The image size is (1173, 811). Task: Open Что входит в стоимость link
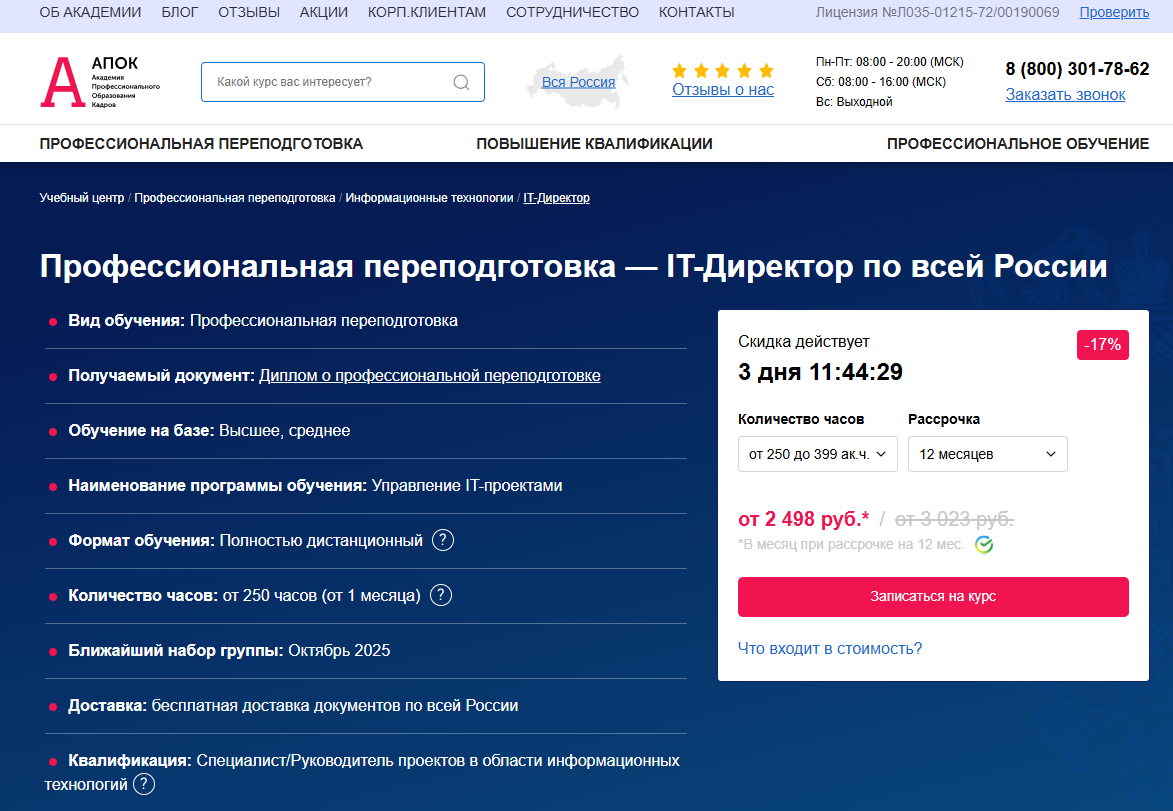(829, 648)
